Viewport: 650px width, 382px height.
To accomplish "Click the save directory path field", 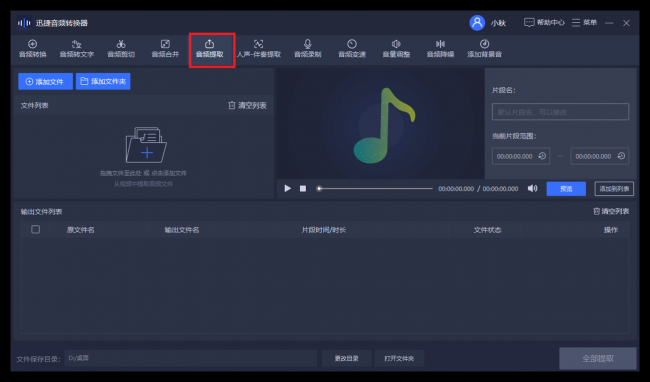I will (191, 358).
